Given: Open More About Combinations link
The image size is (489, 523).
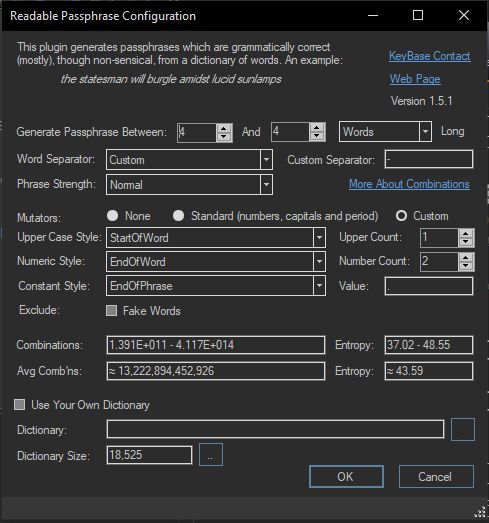Looking at the screenshot, I should pyautogui.click(x=409, y=184).
